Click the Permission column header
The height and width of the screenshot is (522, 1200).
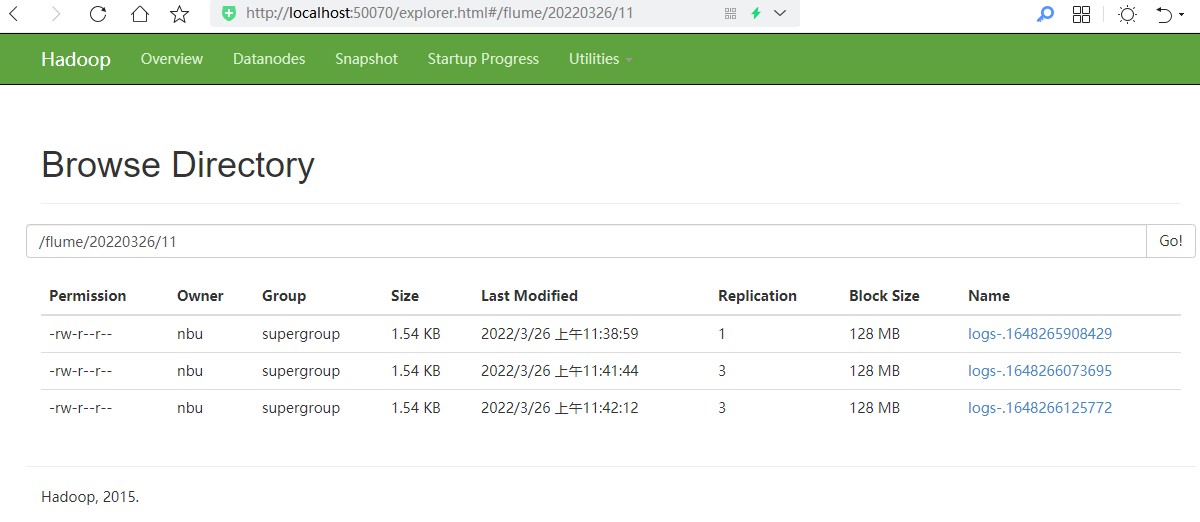click(x=88, y=296)
